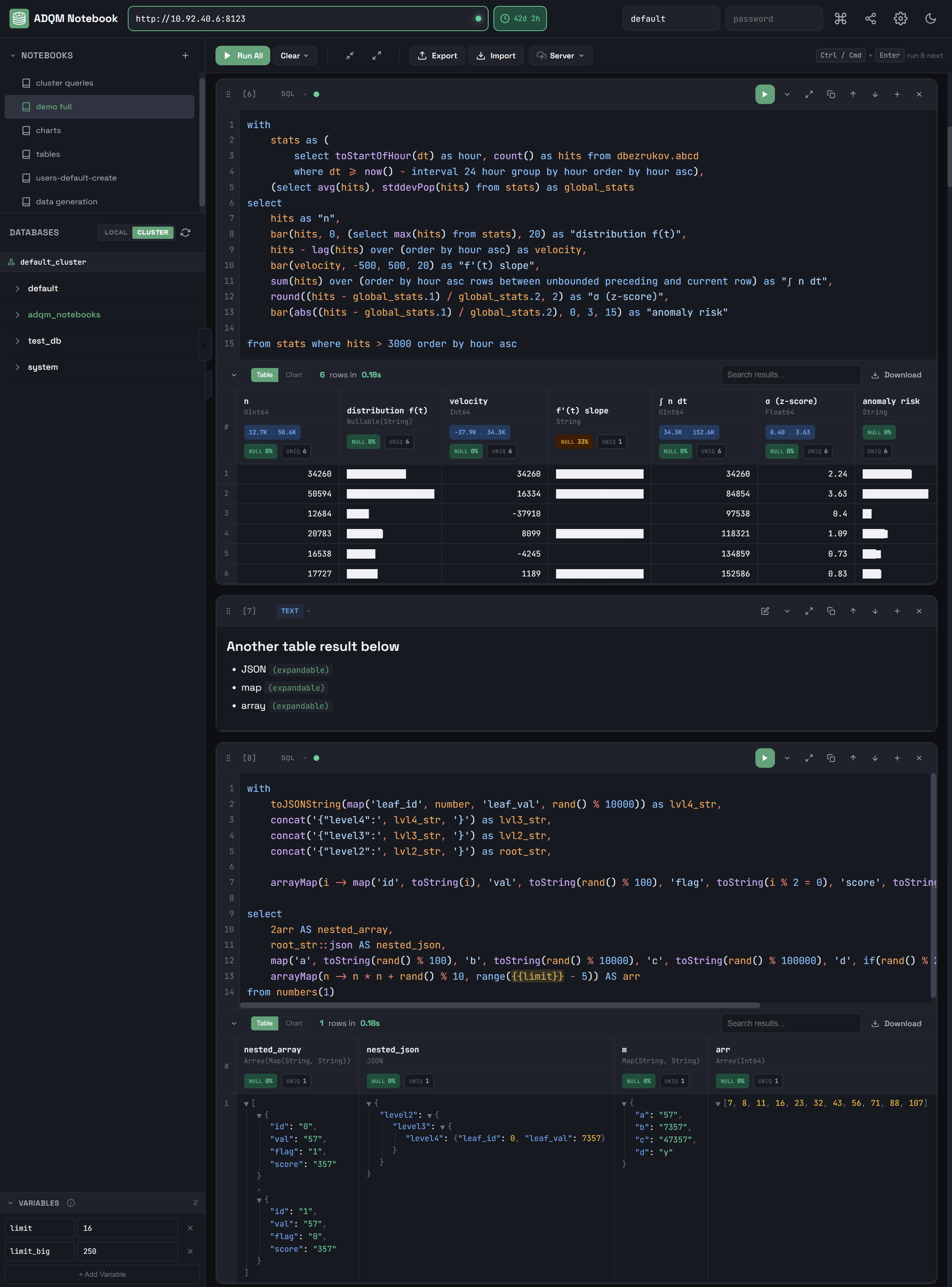Toggle dark mode with moon icon
Viewport: 952px width, 1287px height.
tap(931, 18)
